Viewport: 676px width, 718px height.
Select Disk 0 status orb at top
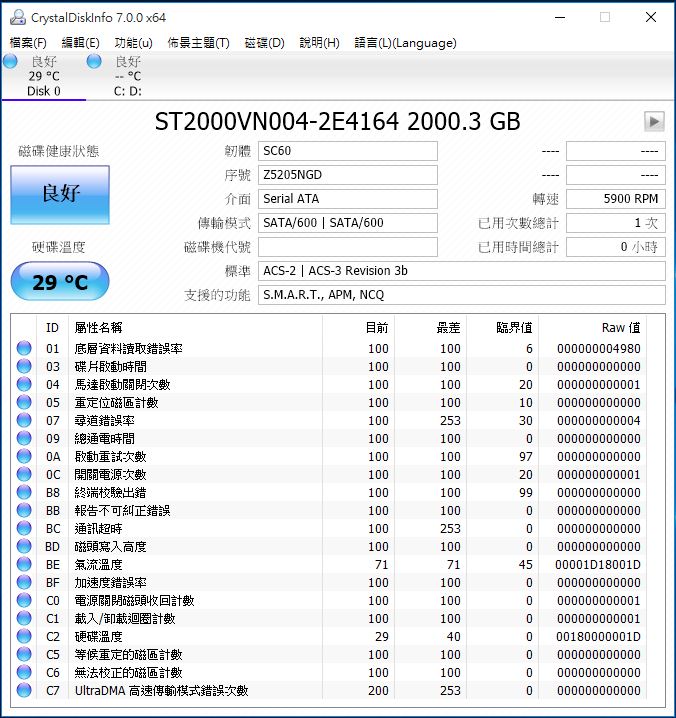pos(10,61)
